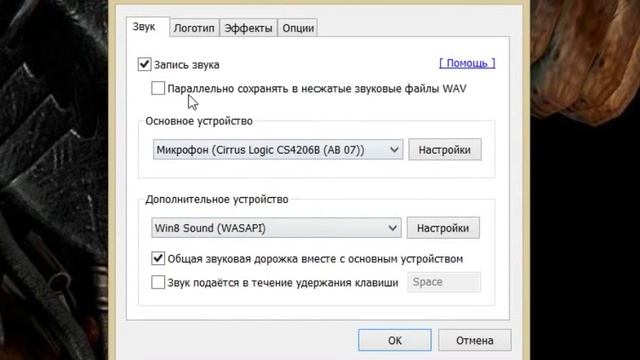Click the Дополнительное устройство group label
Image resolution: width=640 pixels, height=360 pixels.
pos(217,200)
